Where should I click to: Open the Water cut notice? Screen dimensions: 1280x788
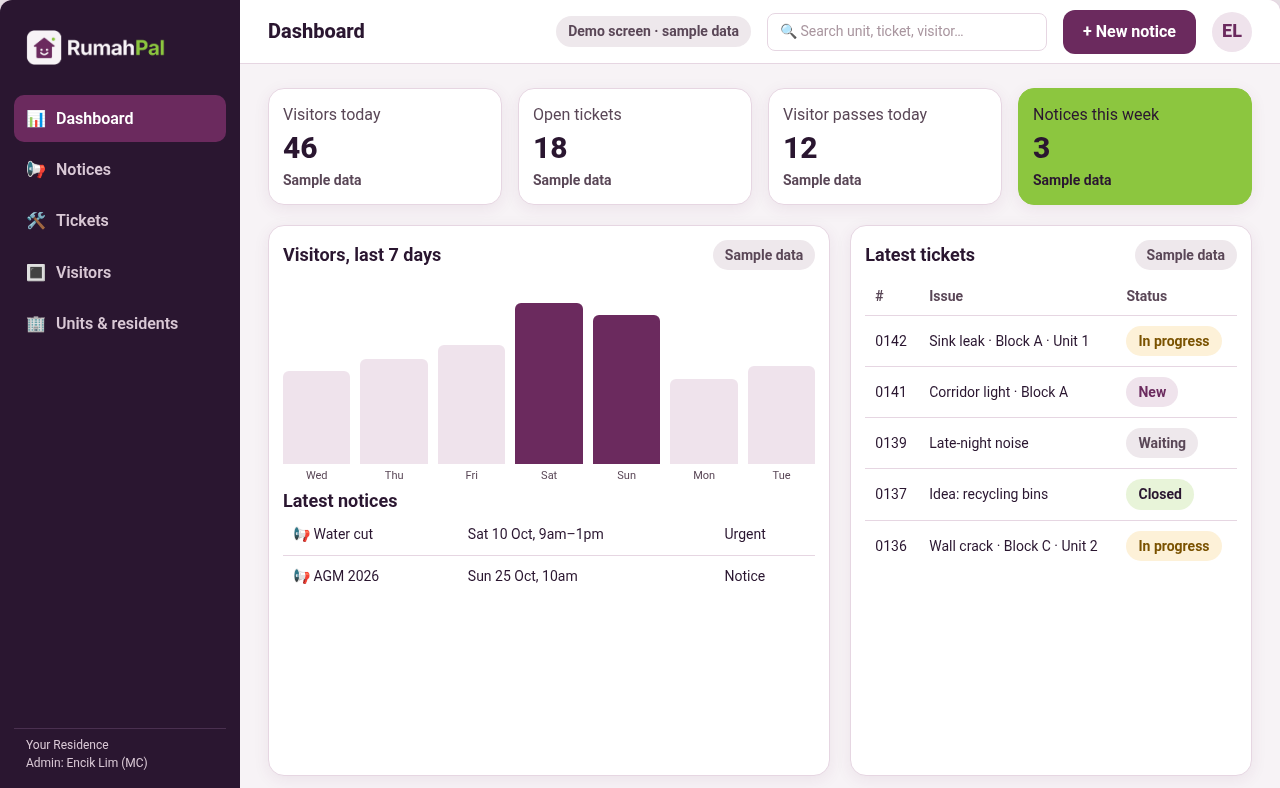(x=549, y=534)
